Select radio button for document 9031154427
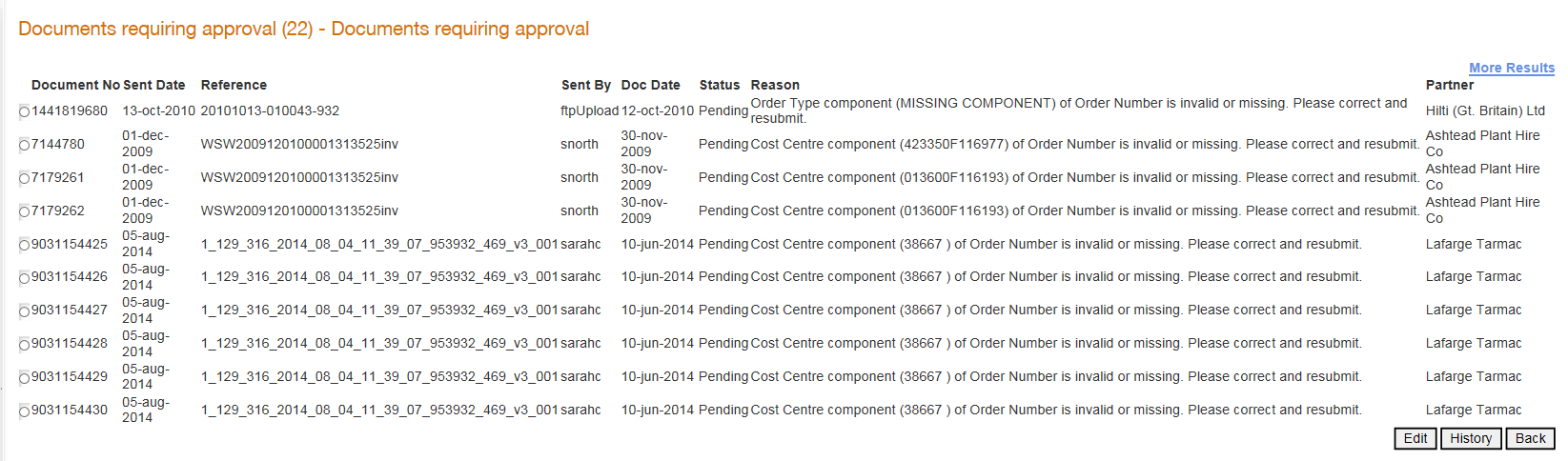This screenshot has width=1568, height=461. click(x=25, y=311)
